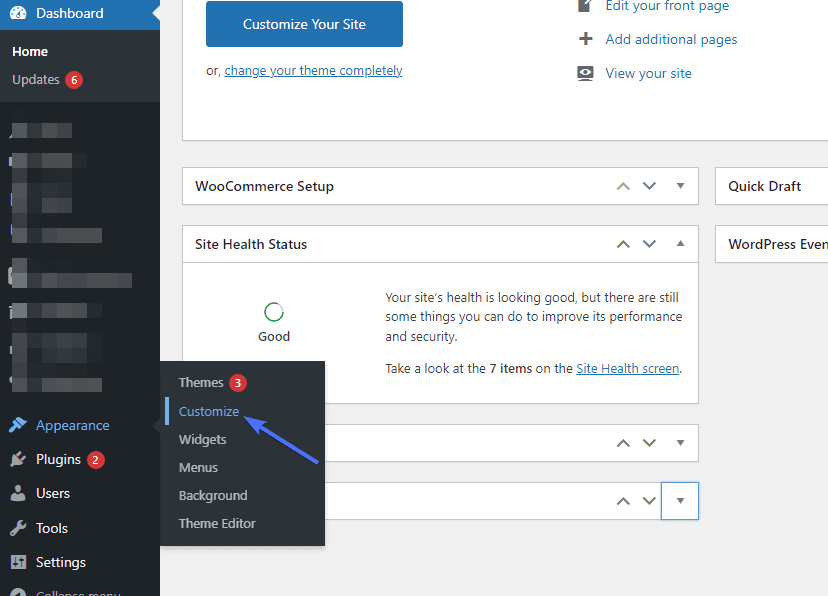Open the Site Health screen link
This screenshot has width=828, height=596.
627,368
